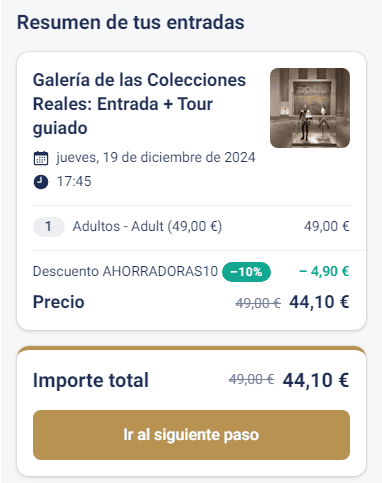The width and height of the screenshot is (382, 483).
Task: Click the green −10% discount badge
Action: (x=246, y=272)
